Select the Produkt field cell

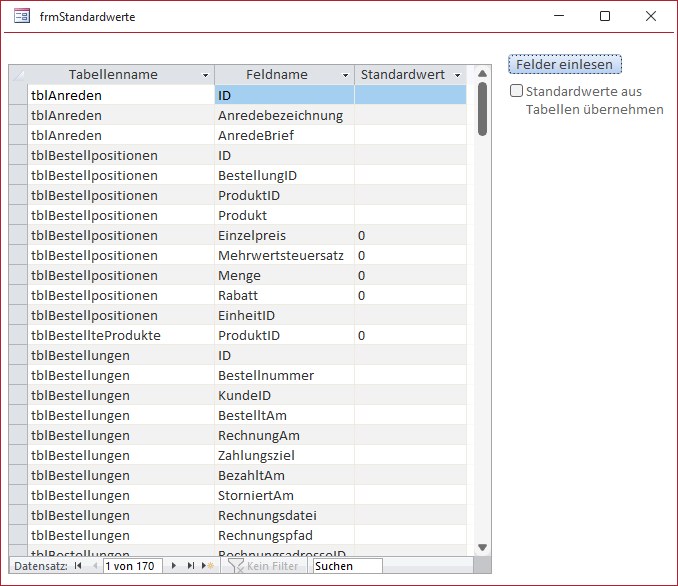click(284, 215)
